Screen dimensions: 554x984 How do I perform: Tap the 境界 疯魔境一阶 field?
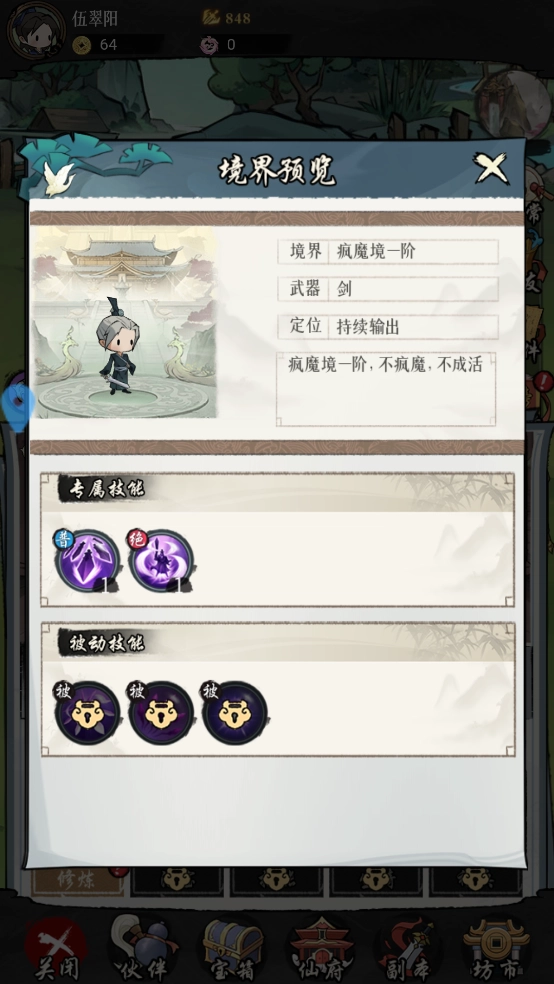pyautogui.click(x=388, y=252)
